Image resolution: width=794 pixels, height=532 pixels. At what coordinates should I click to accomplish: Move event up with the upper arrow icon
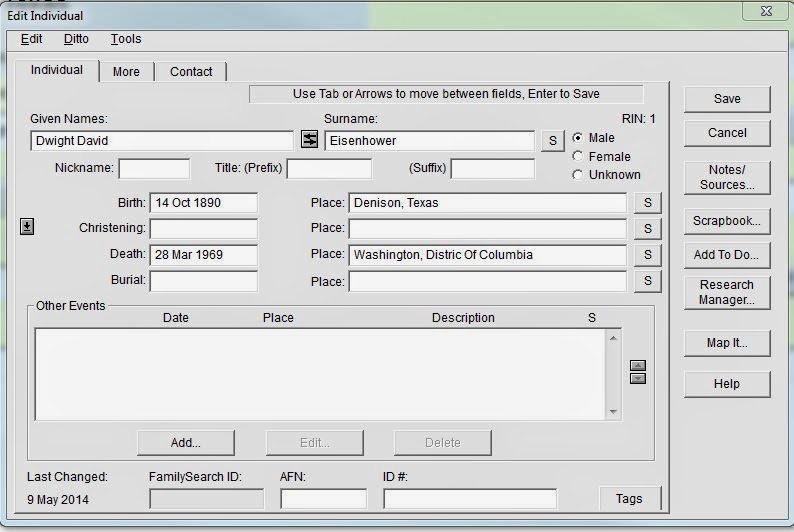tap(638, 365)
